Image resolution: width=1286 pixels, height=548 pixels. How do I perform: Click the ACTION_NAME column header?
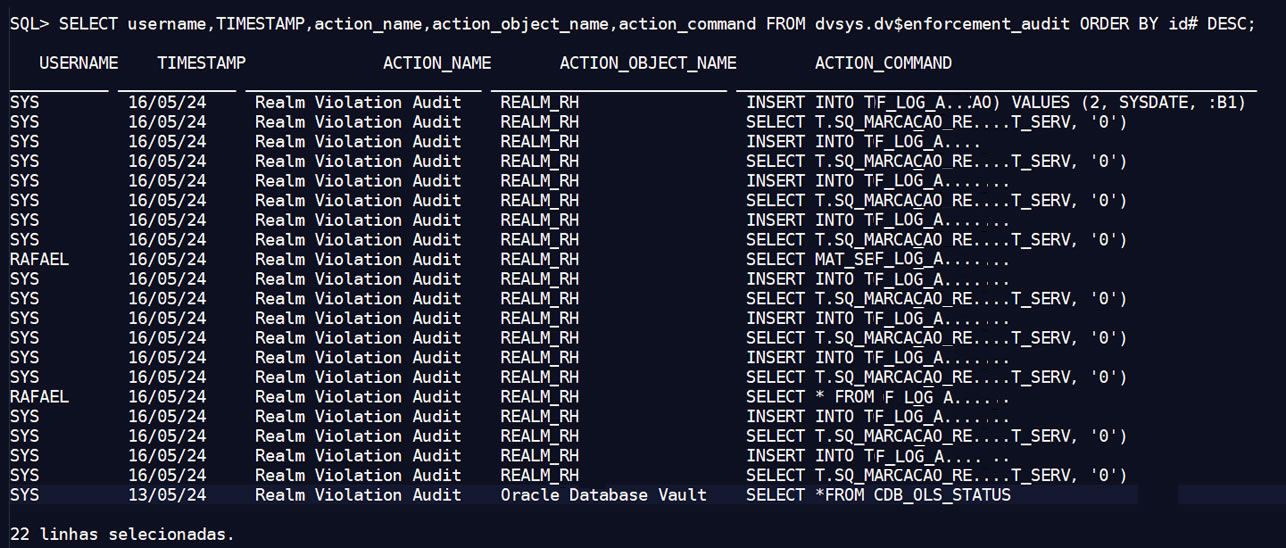click(x=437, y=63)
